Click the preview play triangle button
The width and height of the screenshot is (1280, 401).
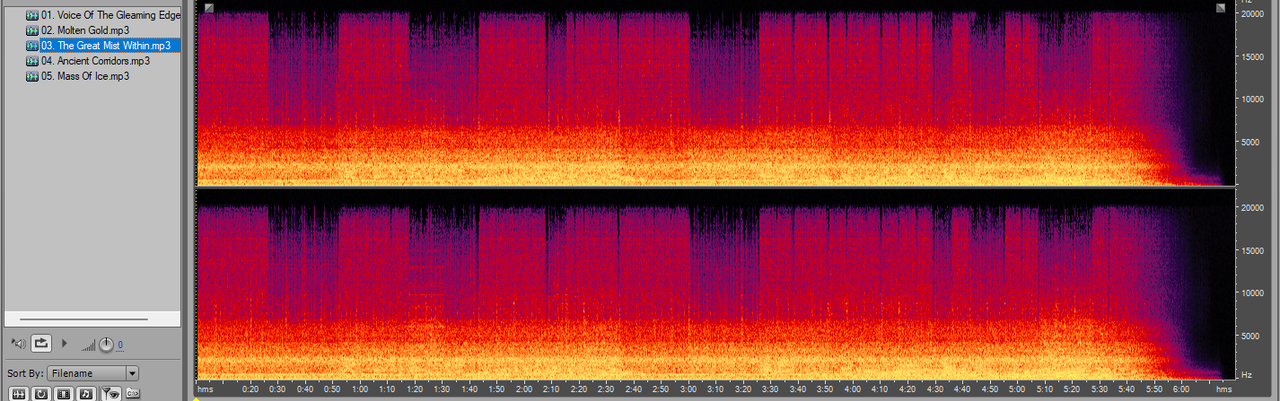65,343
